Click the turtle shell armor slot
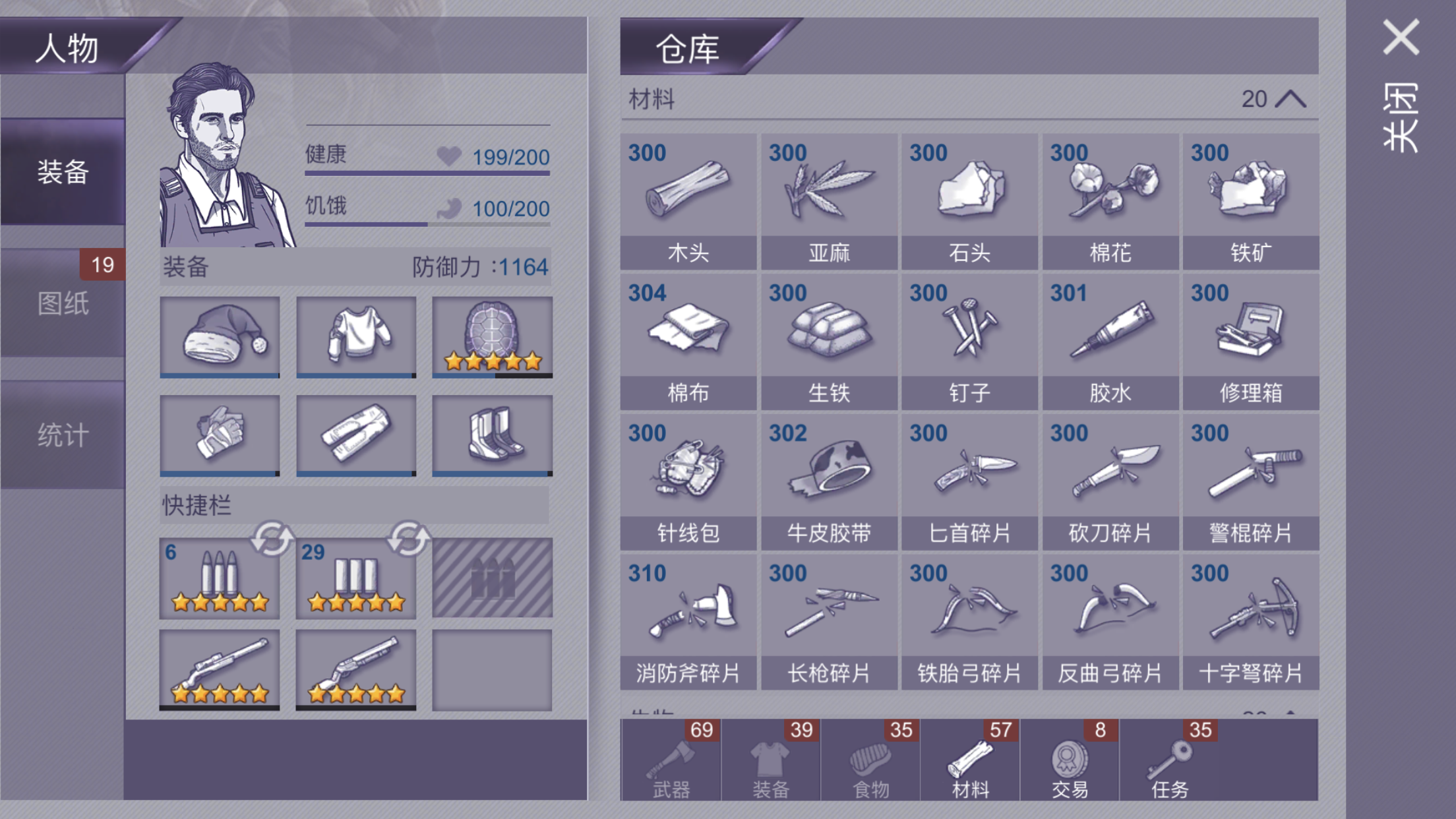The height and width of the screenshot is (819, 1456). click(x=492, y=337)
